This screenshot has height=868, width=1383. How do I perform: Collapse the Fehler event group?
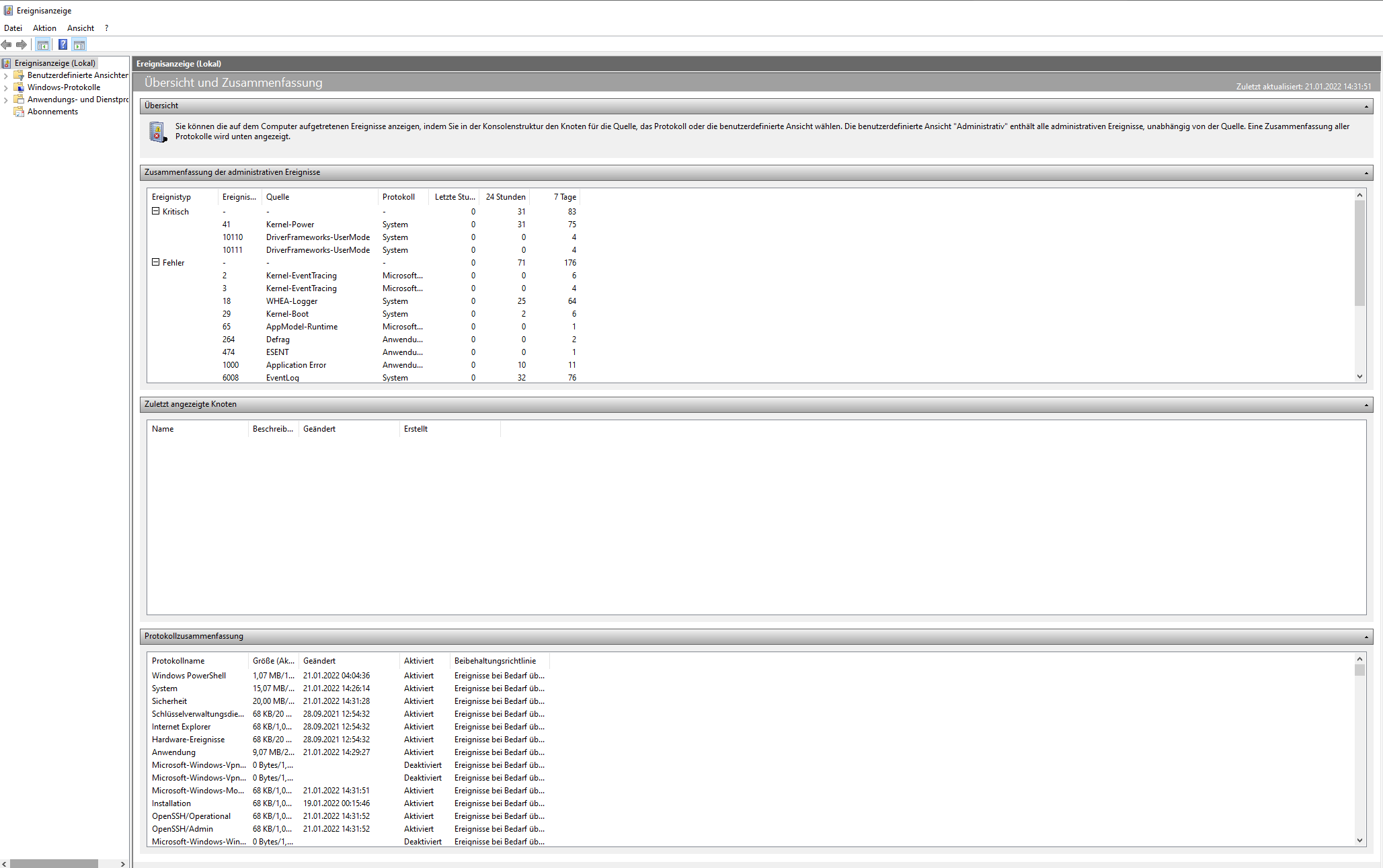pos(156,262)
